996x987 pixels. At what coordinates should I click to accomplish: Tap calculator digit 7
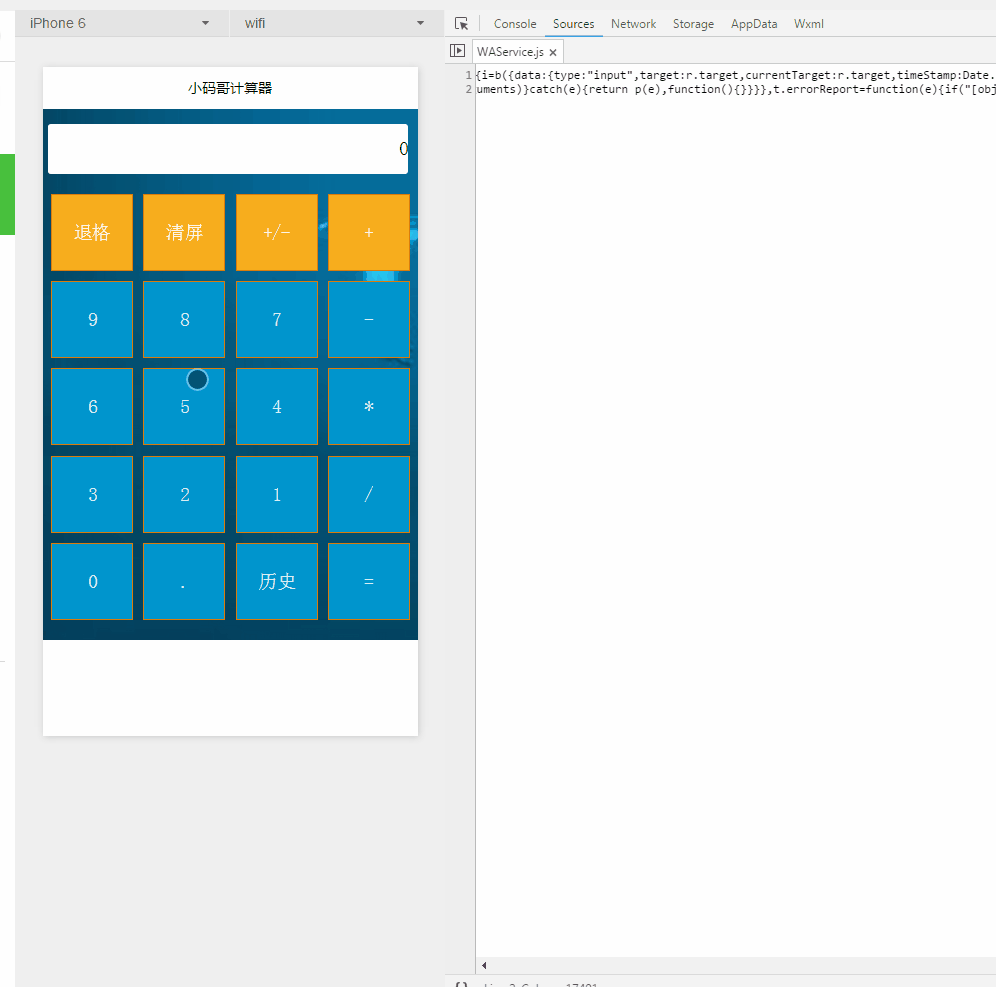click(x=277, y=319)
